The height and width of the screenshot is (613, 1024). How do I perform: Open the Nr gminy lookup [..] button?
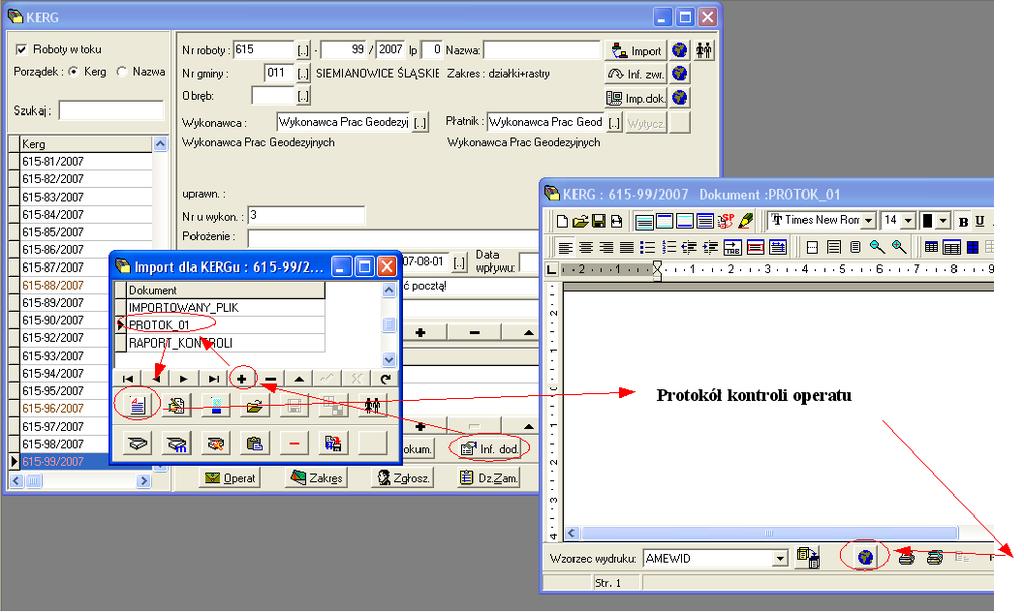pyautogui.click(x=303, y=73)
